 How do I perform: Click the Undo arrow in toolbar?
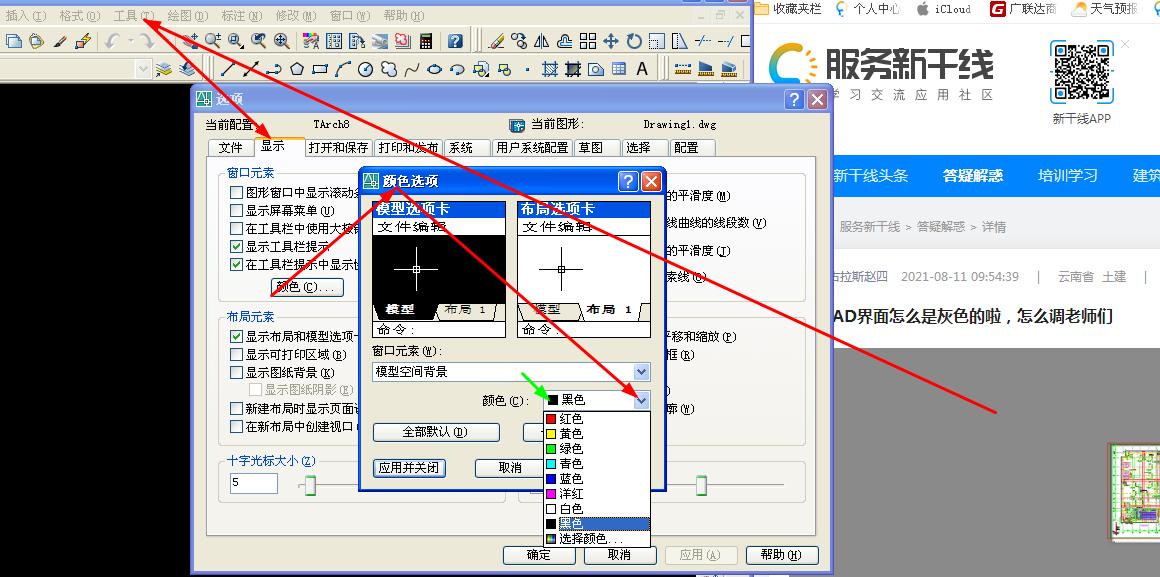click(112, 41)
